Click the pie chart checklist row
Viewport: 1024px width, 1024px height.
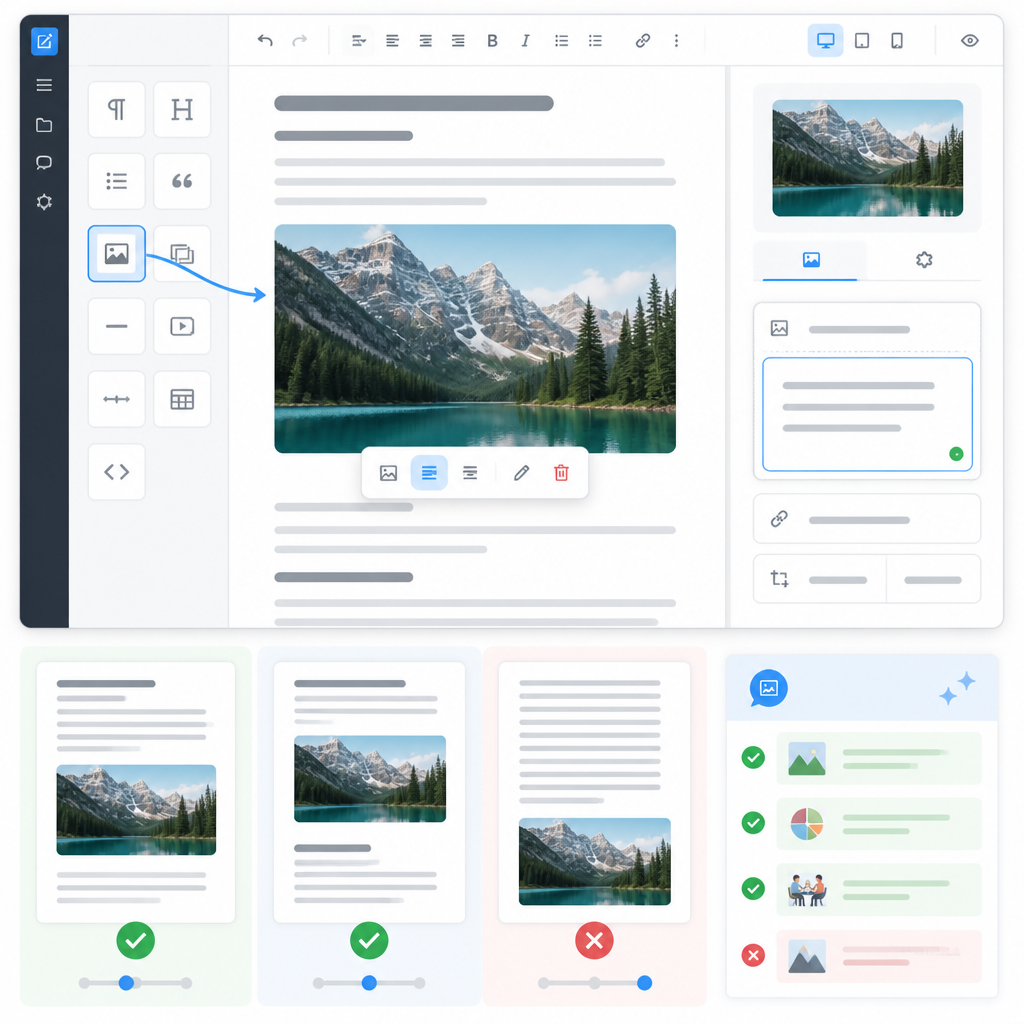click(x=878, y=824)
